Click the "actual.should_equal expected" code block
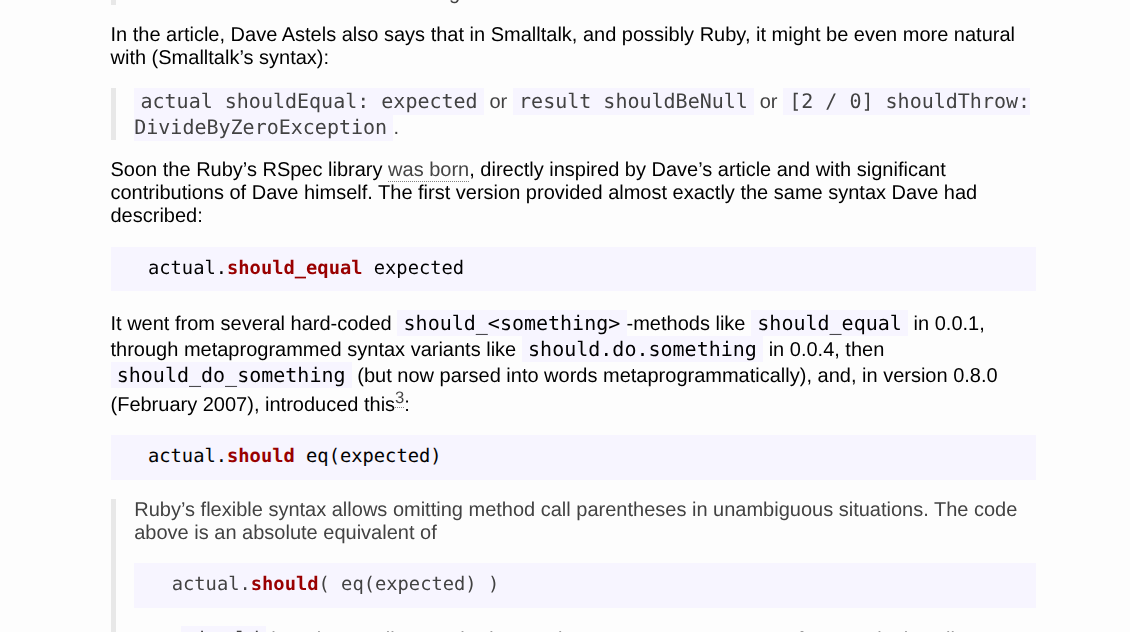The height and width of the screenshot is (632, 1130). tap(573, 269)
